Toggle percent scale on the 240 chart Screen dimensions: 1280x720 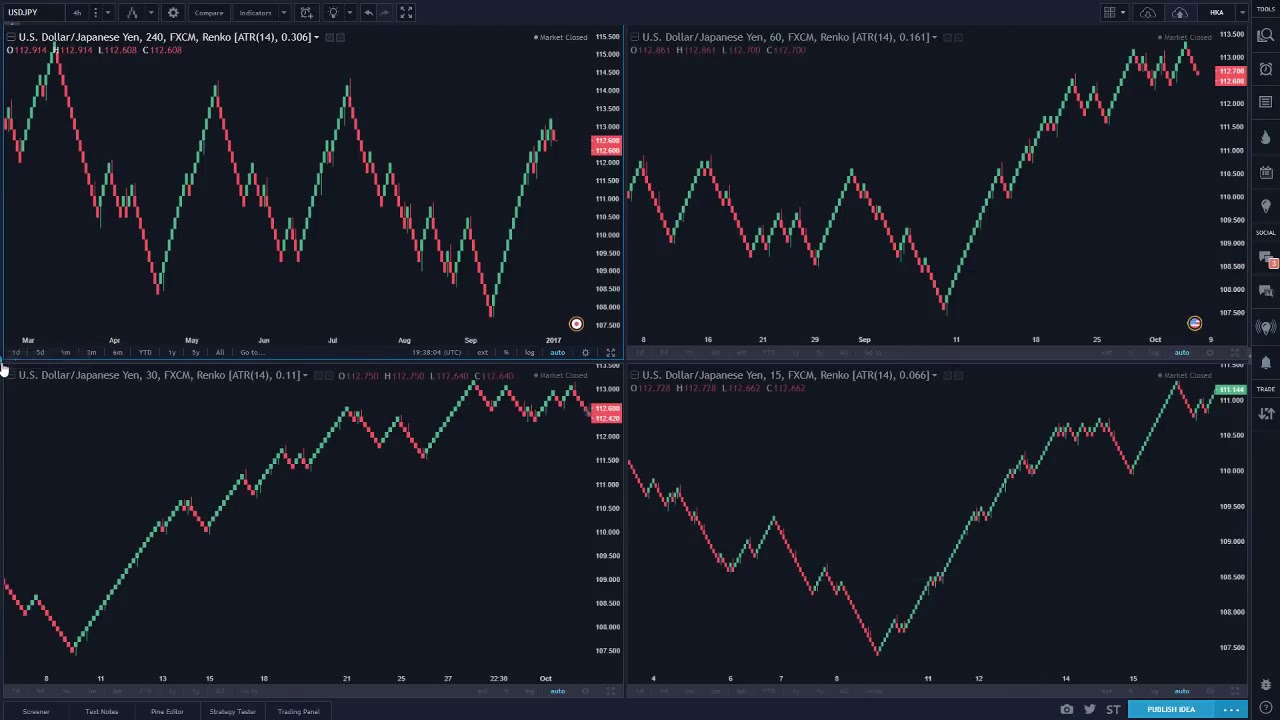coord(506,352)
